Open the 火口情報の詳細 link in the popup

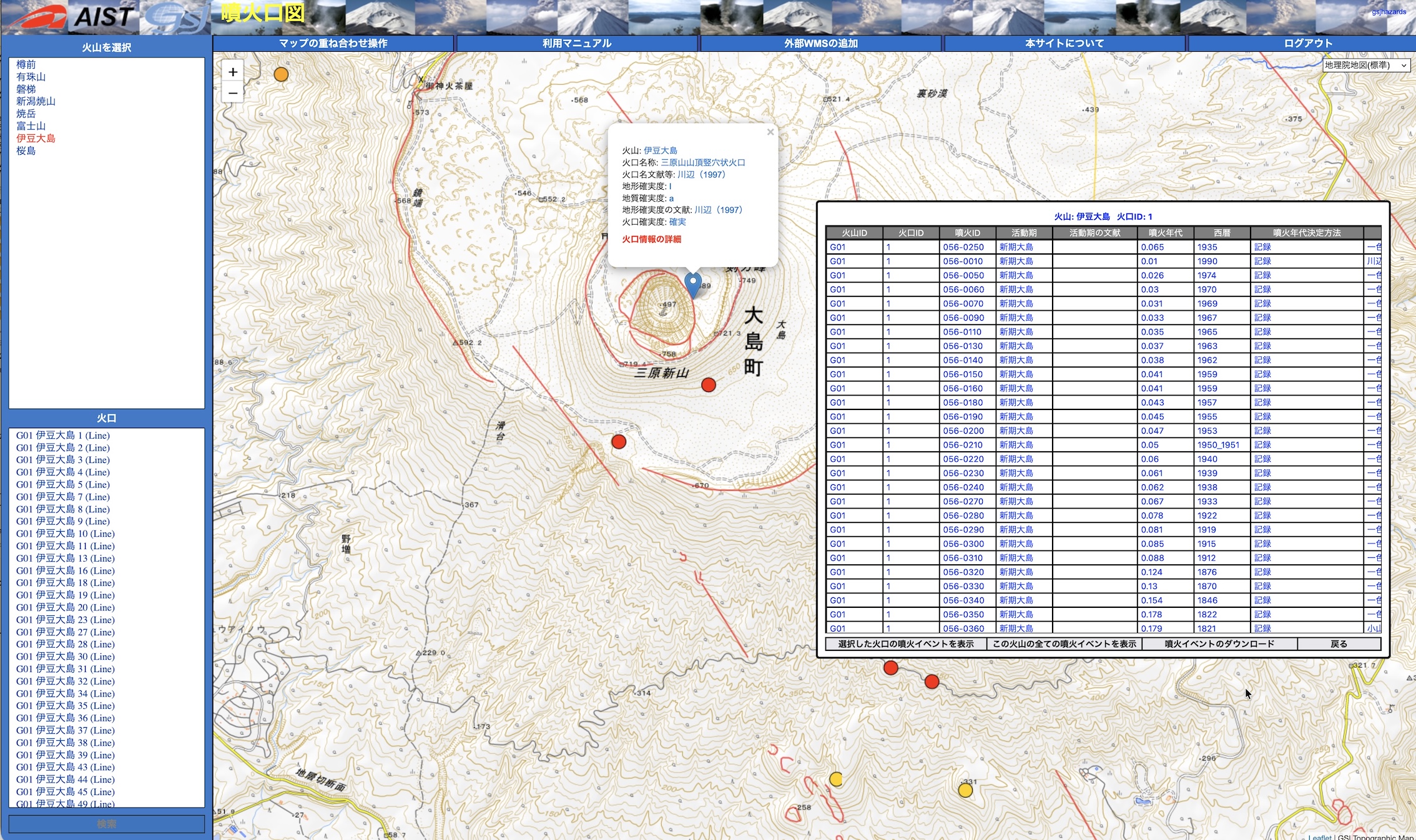click(x=651, y=239)
